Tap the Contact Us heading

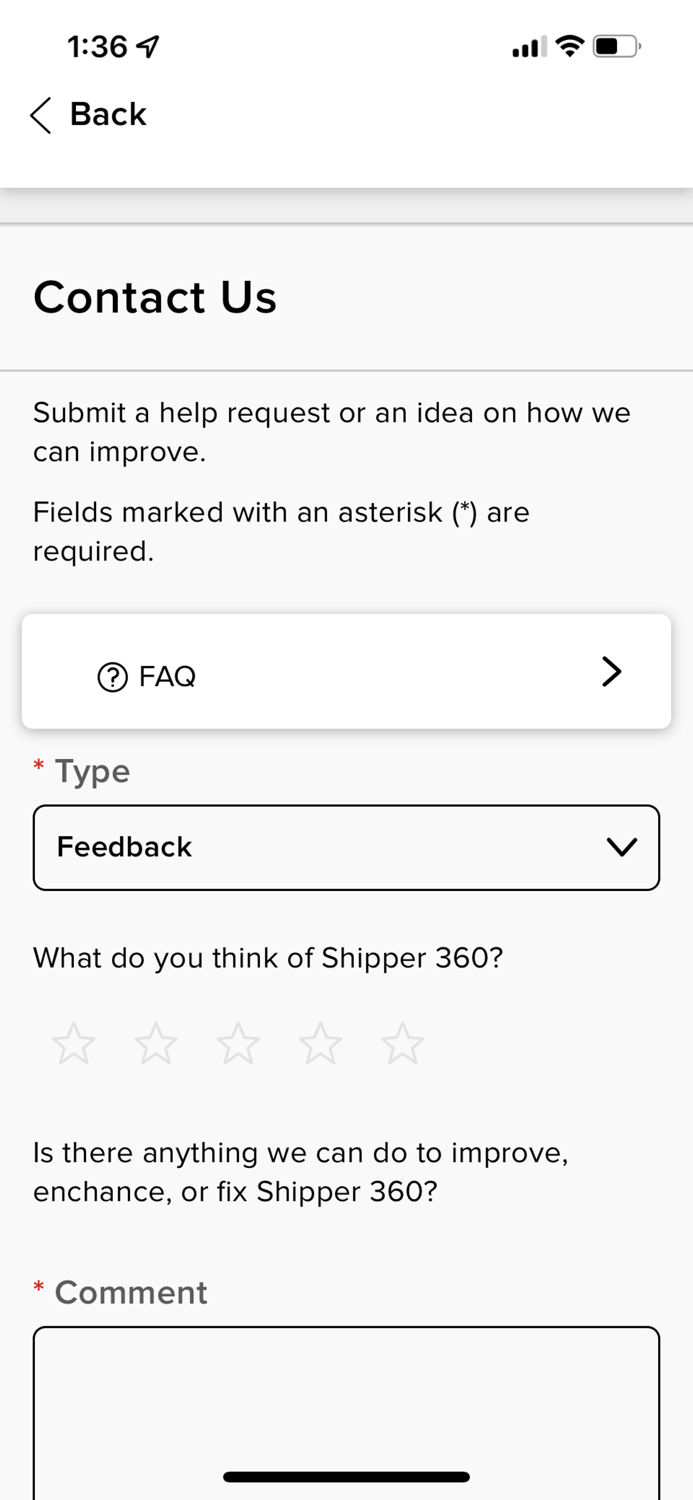tap(155, 297)
